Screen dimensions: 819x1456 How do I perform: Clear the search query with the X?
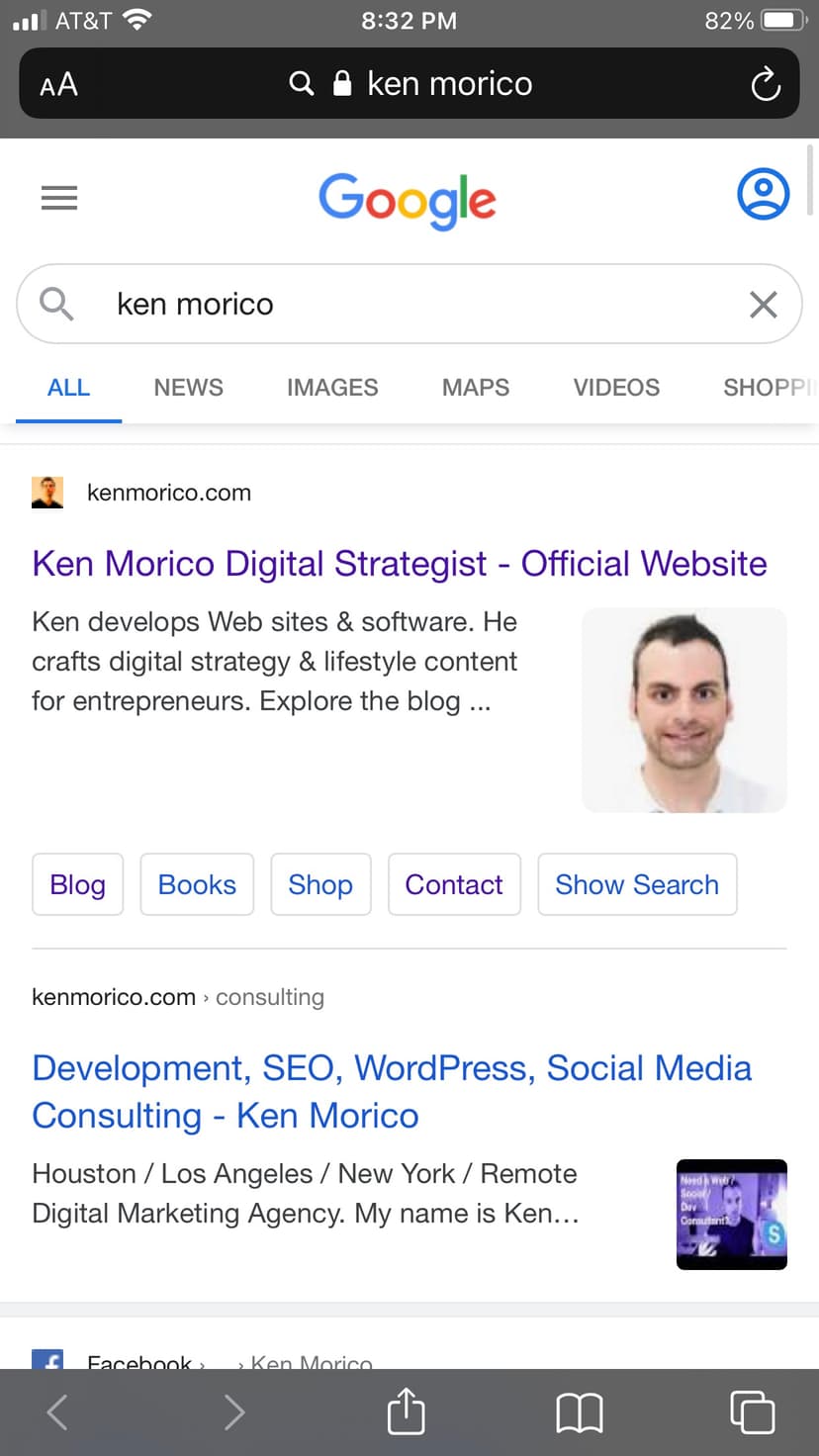(x=763, y=304)
